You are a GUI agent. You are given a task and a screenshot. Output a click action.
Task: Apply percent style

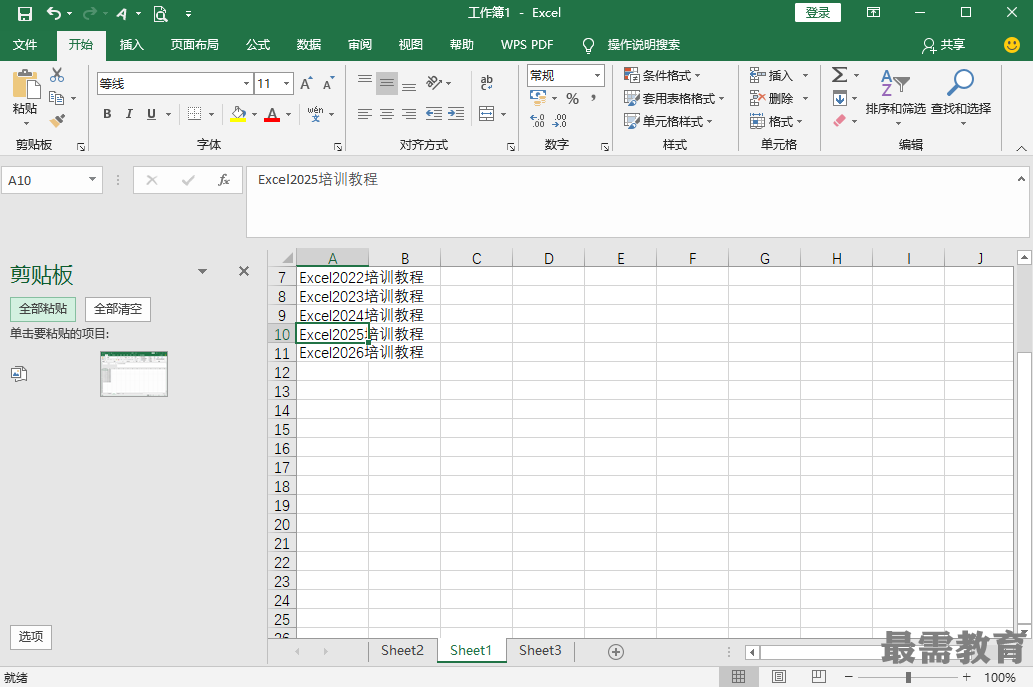point(572,98)
